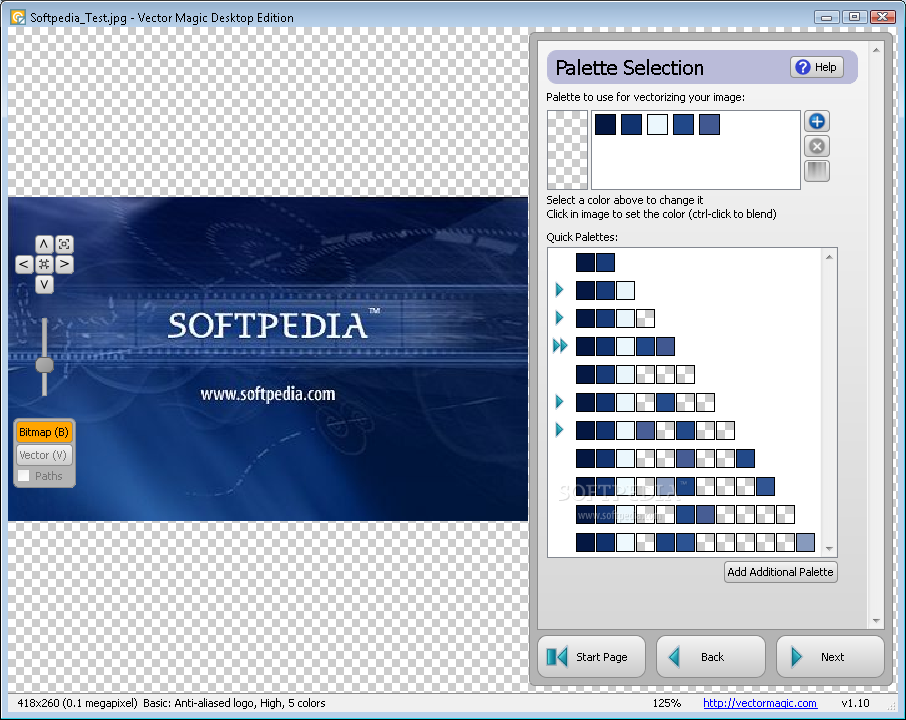Click the Next button
The image size is (906, 720).
[x=830, y=656]
